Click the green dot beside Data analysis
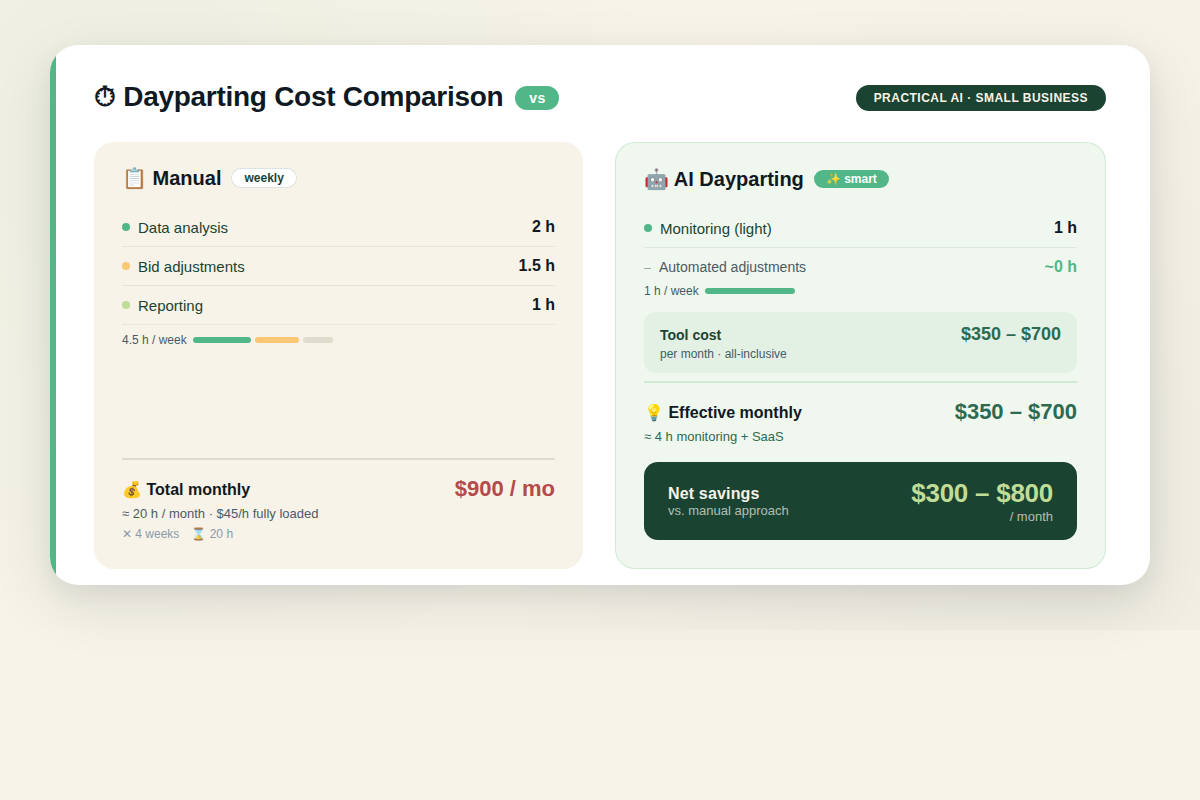Screen dimensions: 1200x800 coord(126,227)
